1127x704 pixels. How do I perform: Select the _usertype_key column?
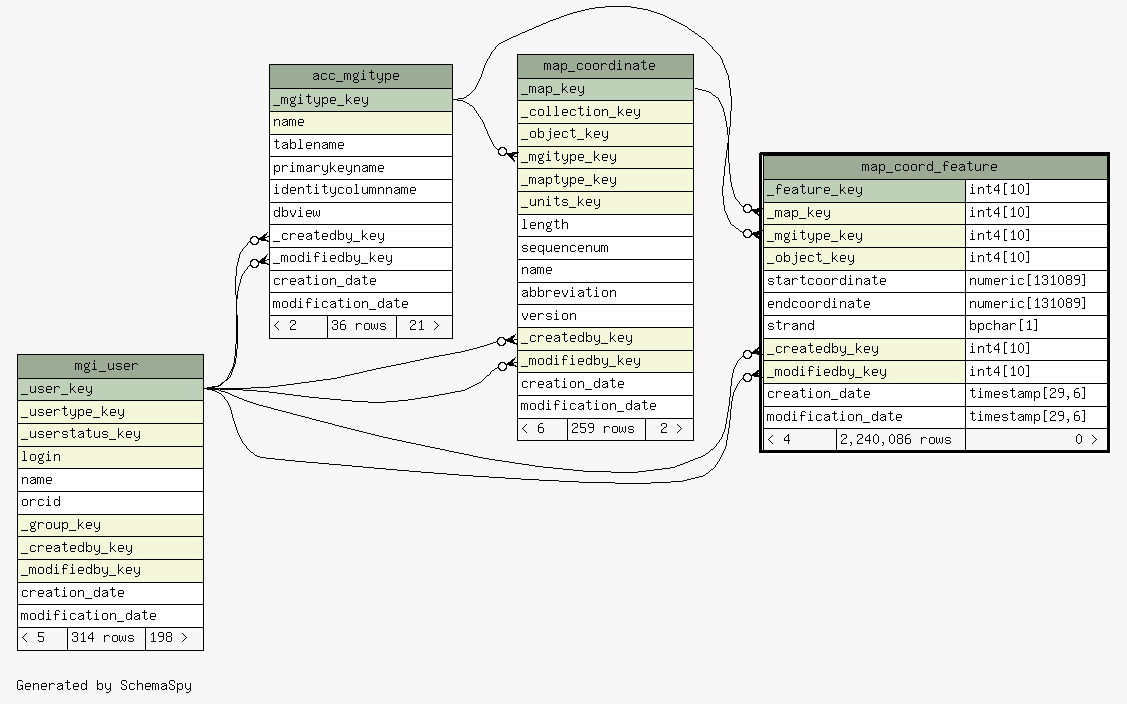click(110, 412)
